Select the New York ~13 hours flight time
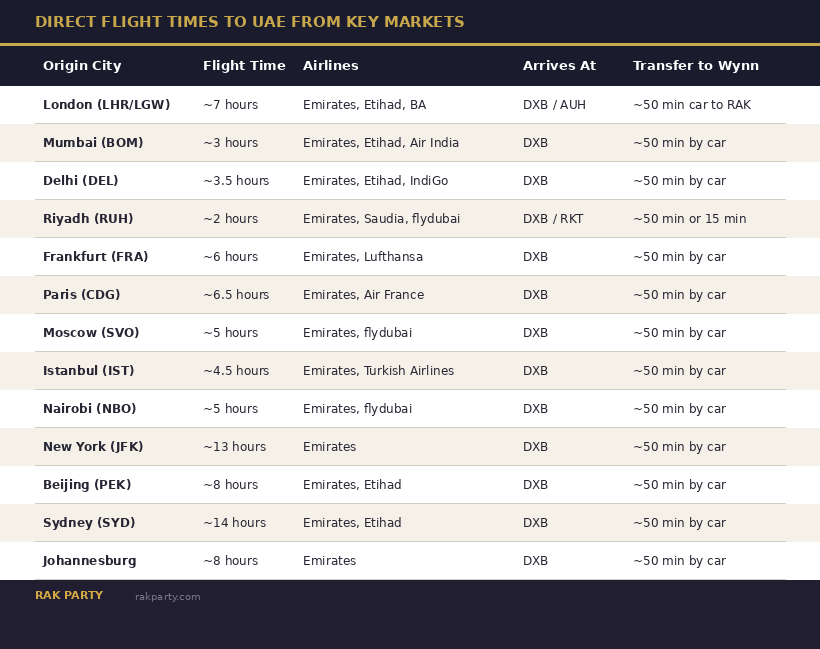Viewport: 820px width, 649px height. click(x=234, y=447)
